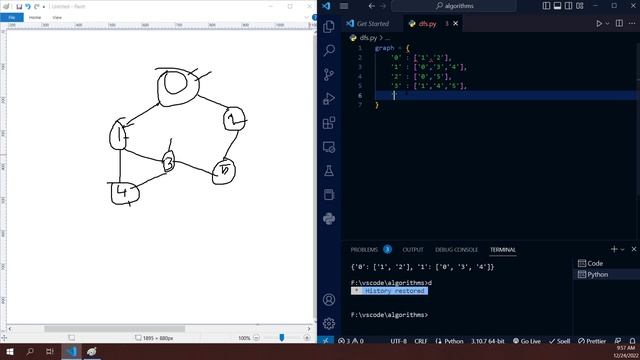Image resolution: width=640 pixels, height=360 pixels.
Task: Open the VS Code hamburger menu
Action: click(344, 6)
